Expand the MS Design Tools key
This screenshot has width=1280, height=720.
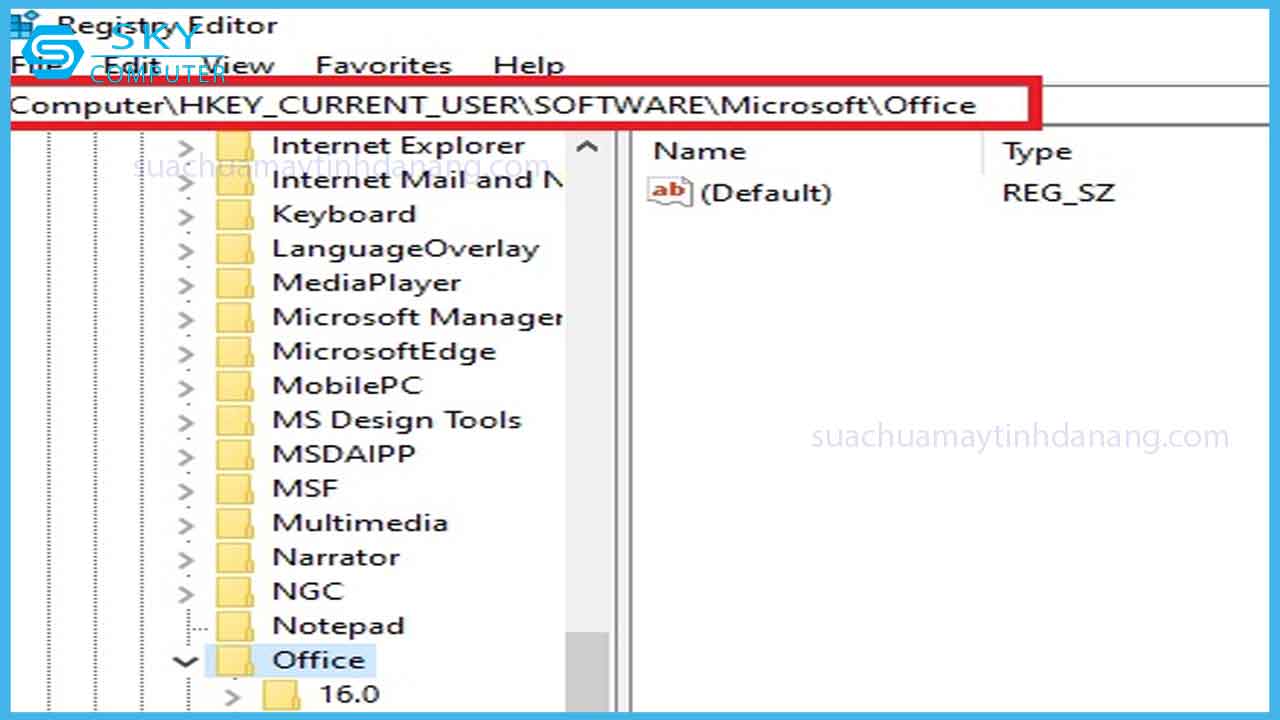click(x=186, y=422)
